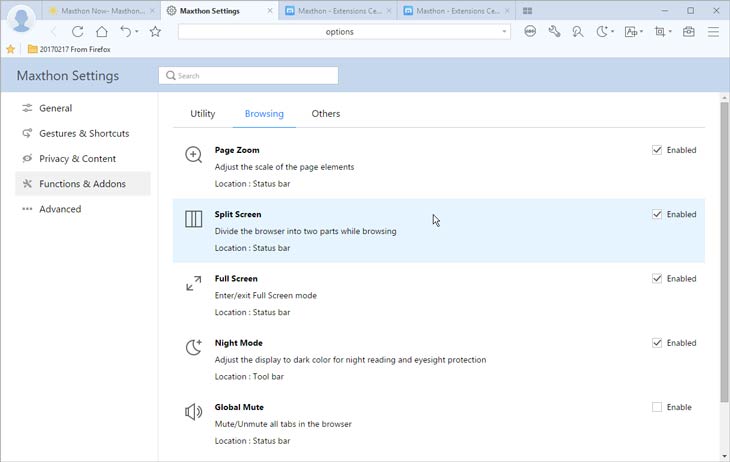Expand the screen capture dropdown arrow
The image size is (730, 462).
coord(670,32)
